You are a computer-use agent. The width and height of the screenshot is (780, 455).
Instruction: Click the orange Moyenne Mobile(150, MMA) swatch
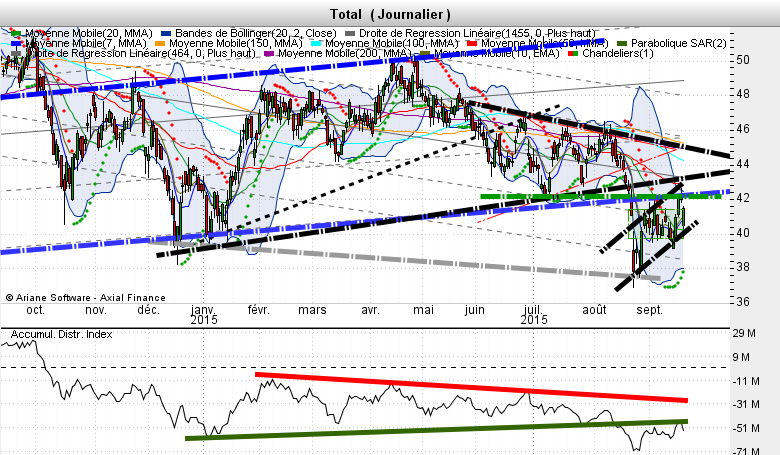pos(160,44)
